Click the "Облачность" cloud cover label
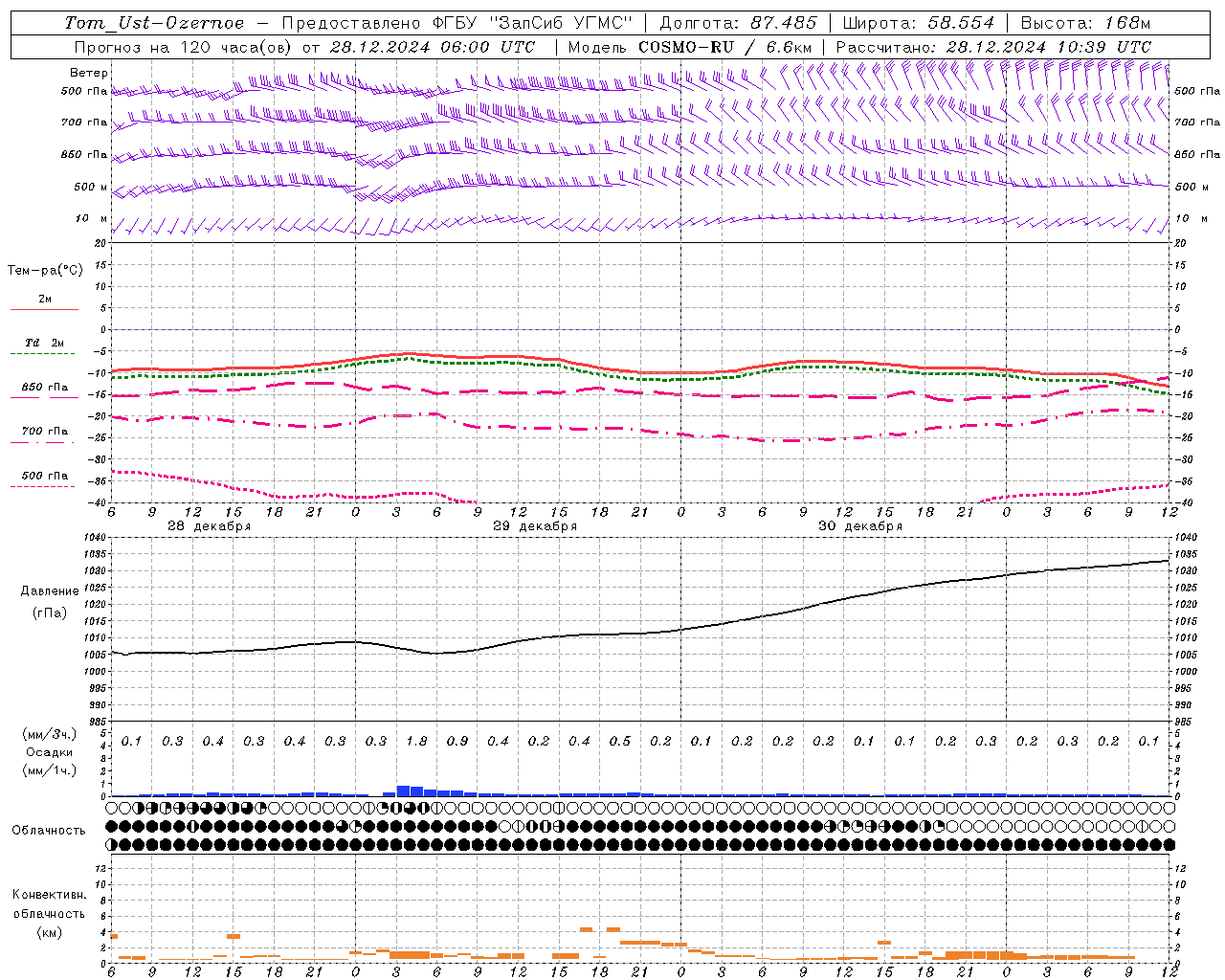This screenshot has width=1225, height=980. (49, 831)
